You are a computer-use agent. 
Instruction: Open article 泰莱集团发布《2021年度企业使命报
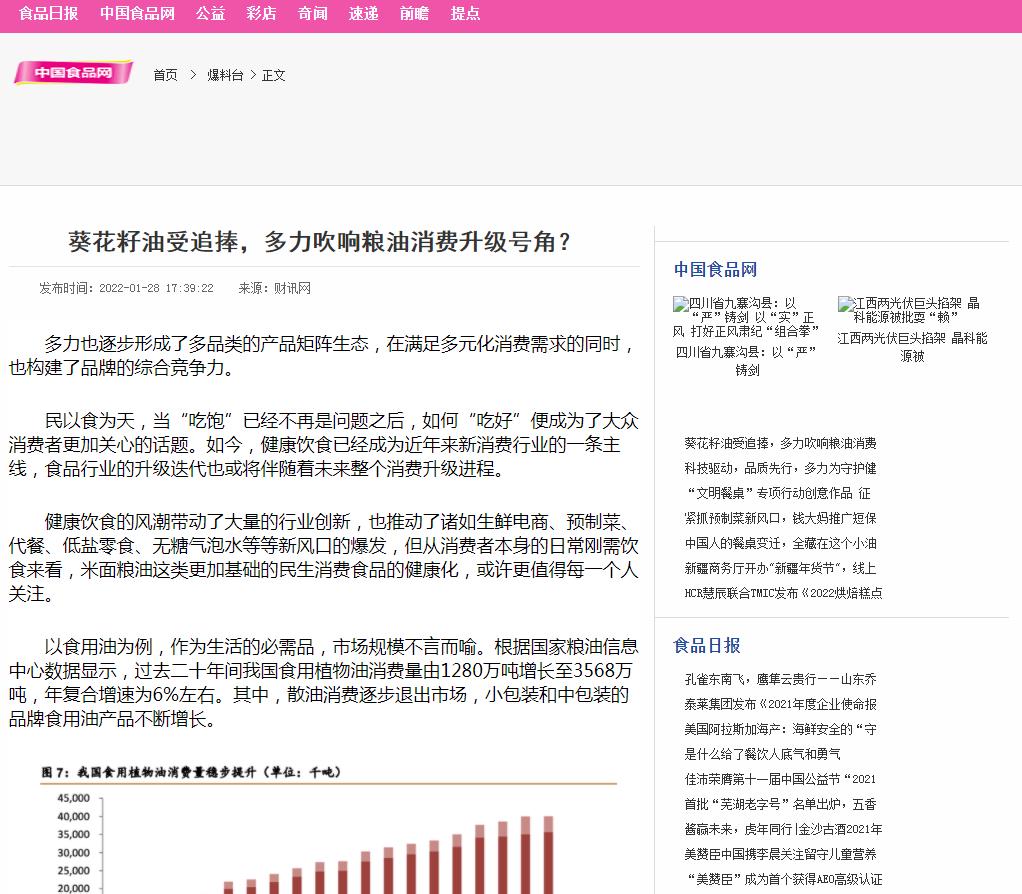(780, 704)
